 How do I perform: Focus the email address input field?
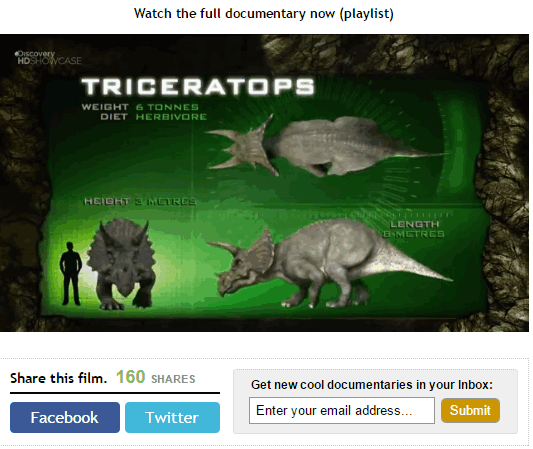click(x=342, y=411)
